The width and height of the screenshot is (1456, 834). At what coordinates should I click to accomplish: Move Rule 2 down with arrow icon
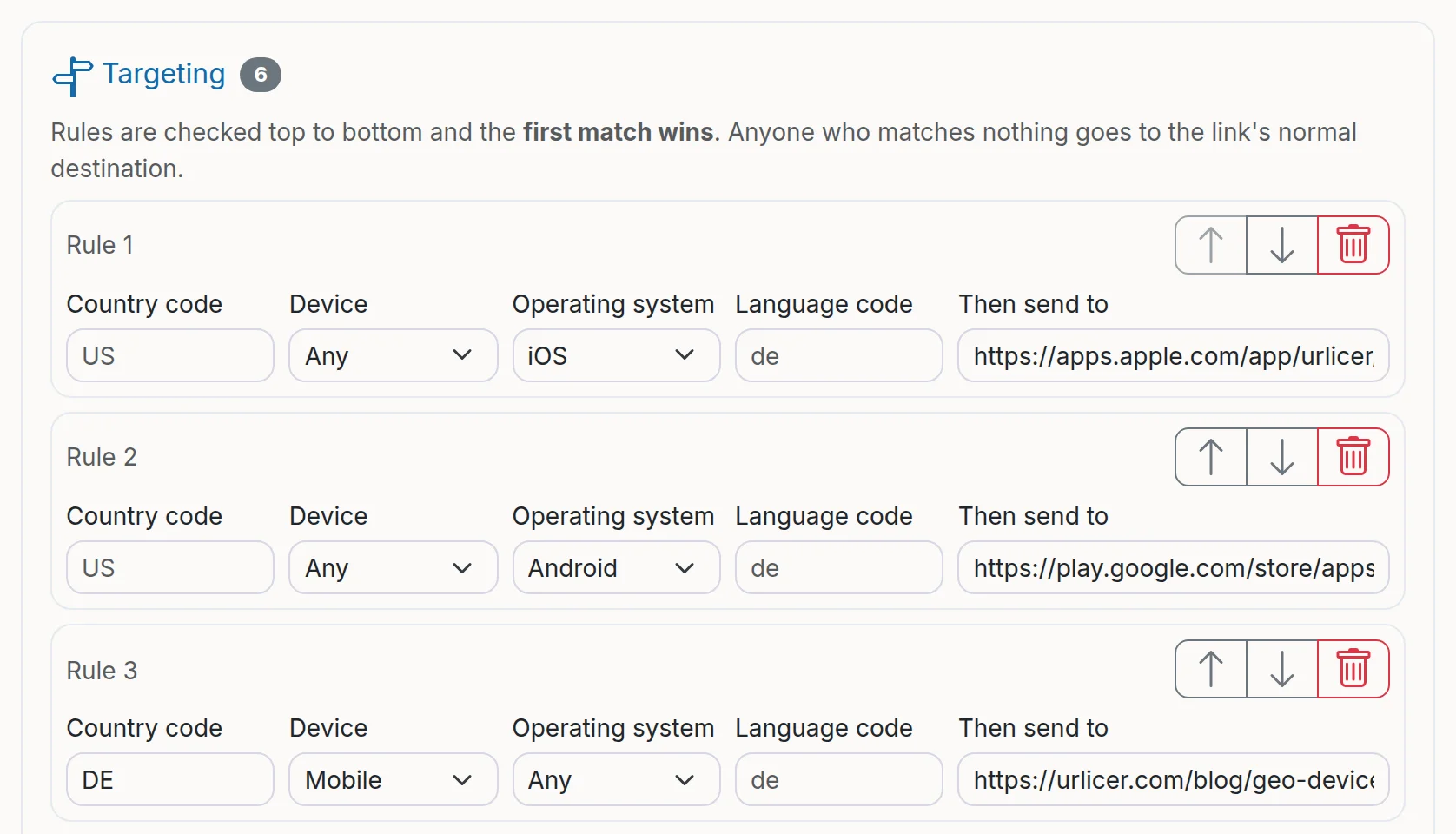pos(1282,457)
